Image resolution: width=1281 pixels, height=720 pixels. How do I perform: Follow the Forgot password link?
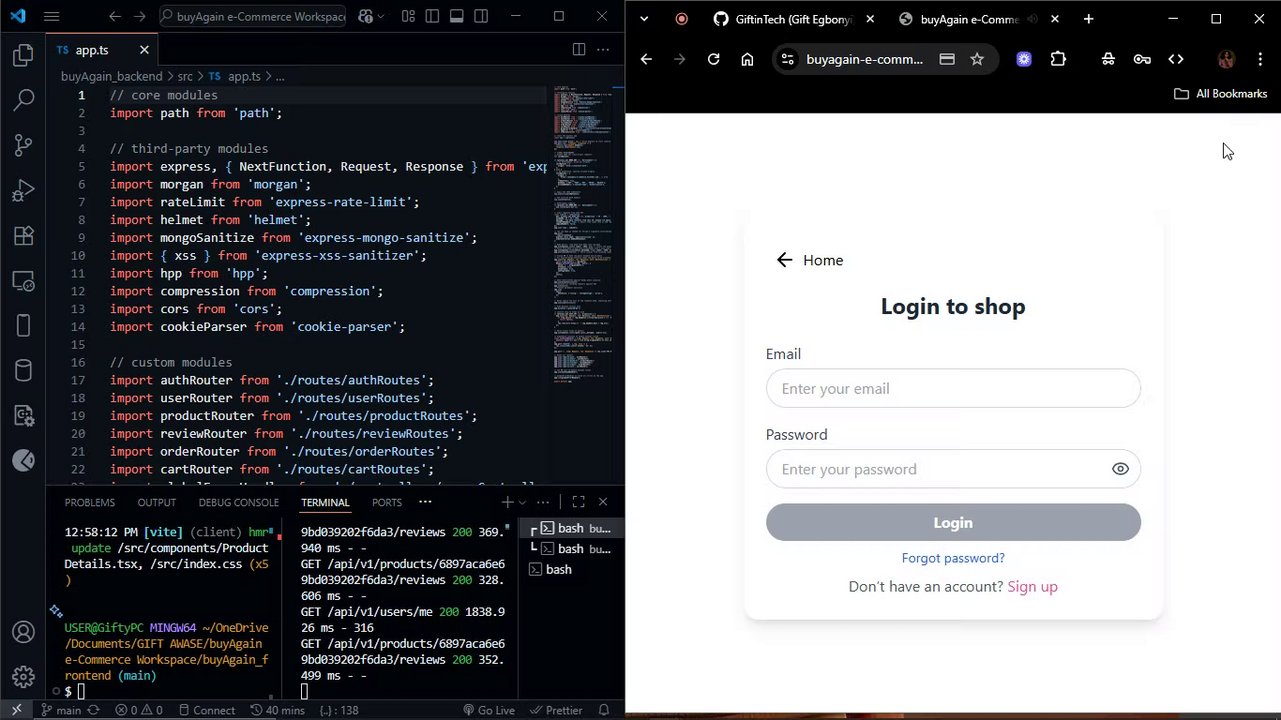(x=953, y=558)
